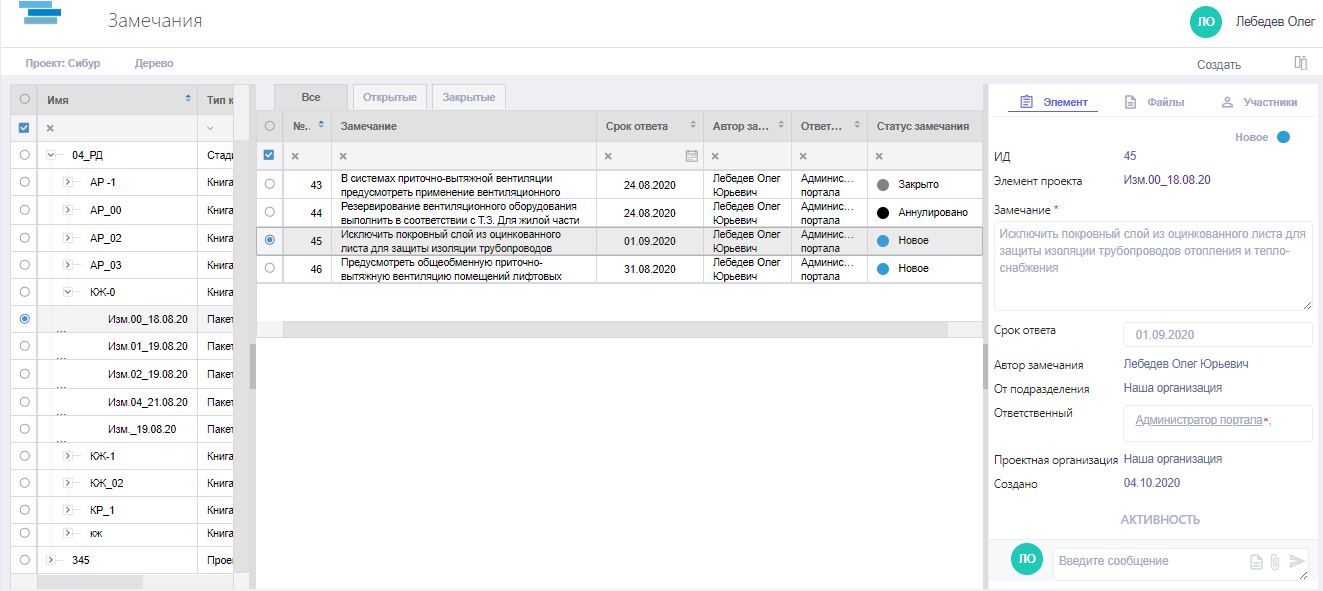Open the Администратор портала responsible link
This screenshot has height=591, width=1323.
[x=1199, y=420]
